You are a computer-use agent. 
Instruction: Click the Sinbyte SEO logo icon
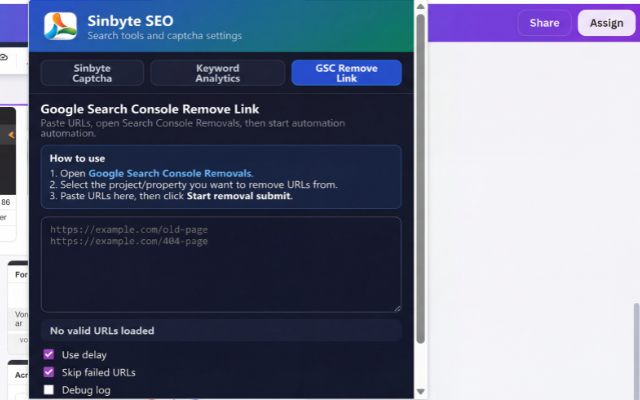click(x=60, y=26)
